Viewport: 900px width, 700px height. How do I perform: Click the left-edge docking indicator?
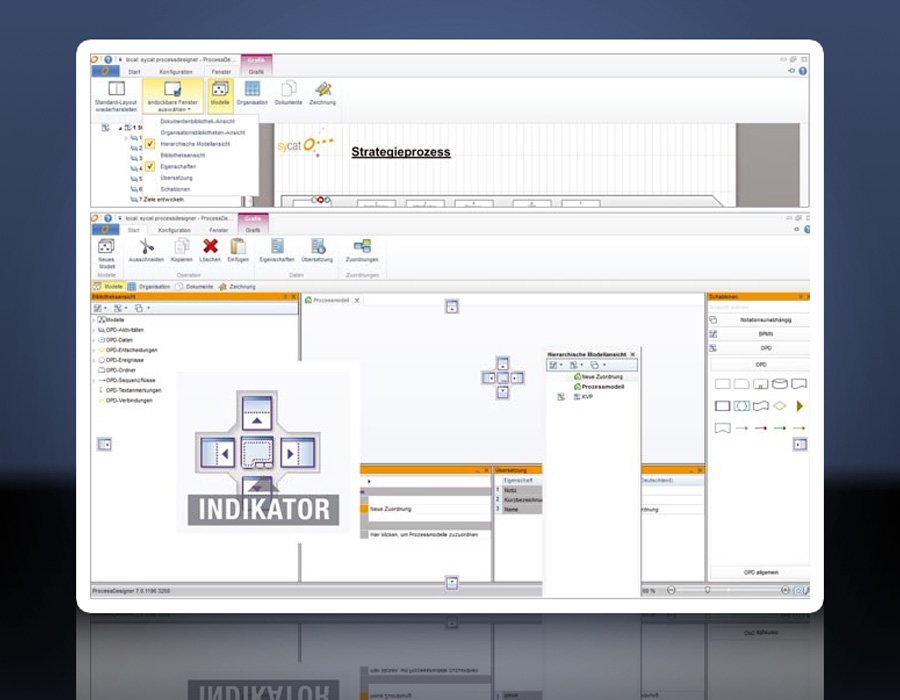[104, 444]
